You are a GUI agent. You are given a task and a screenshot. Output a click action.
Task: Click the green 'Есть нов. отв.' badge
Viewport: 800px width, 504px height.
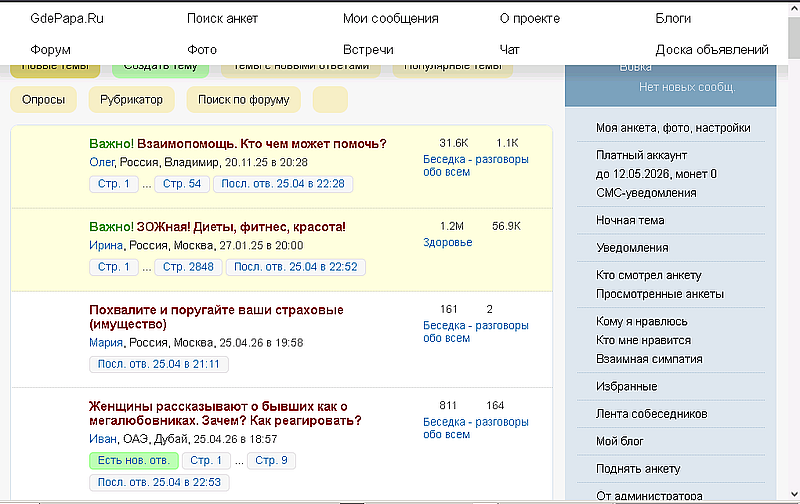pyautogui.click(x=133, y=461)
